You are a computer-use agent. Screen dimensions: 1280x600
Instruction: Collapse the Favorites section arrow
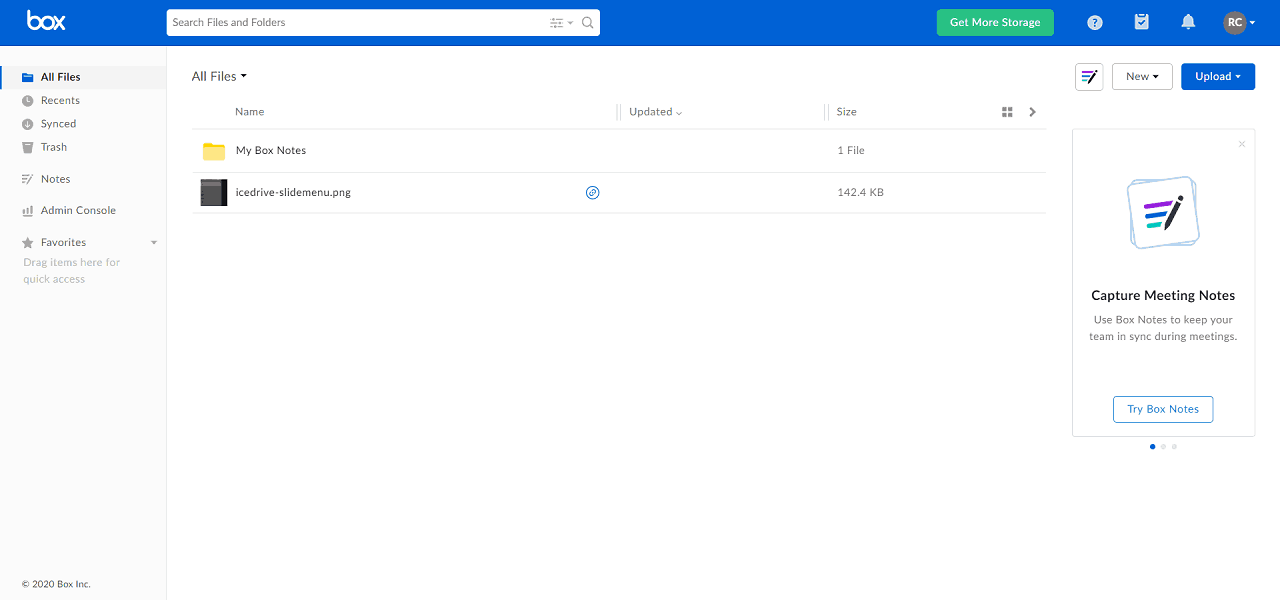coord(154,243)
